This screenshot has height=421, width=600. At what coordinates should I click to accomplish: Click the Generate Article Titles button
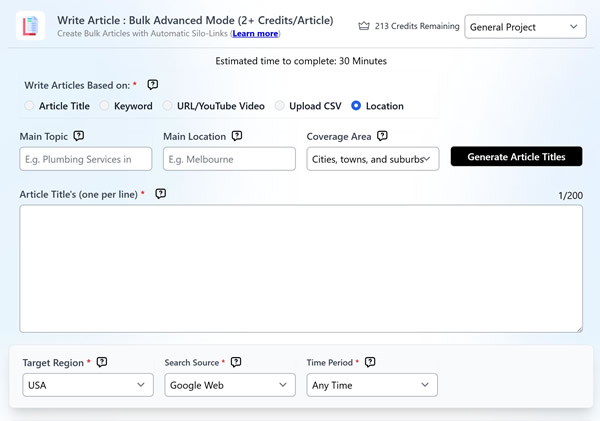pos(517,157)
